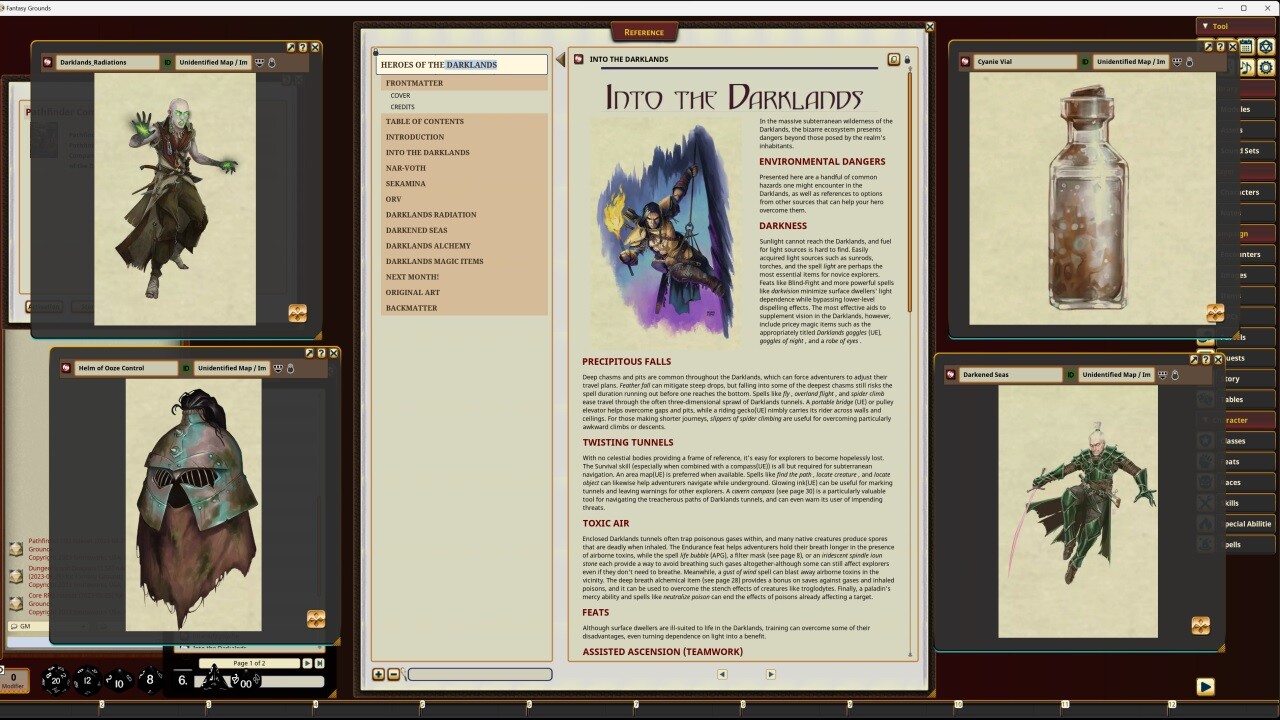Click the shrink arrow icon on Cyanie Vial window
This screenshot has width=1280, height=720.
click(x=1208, y=46)
